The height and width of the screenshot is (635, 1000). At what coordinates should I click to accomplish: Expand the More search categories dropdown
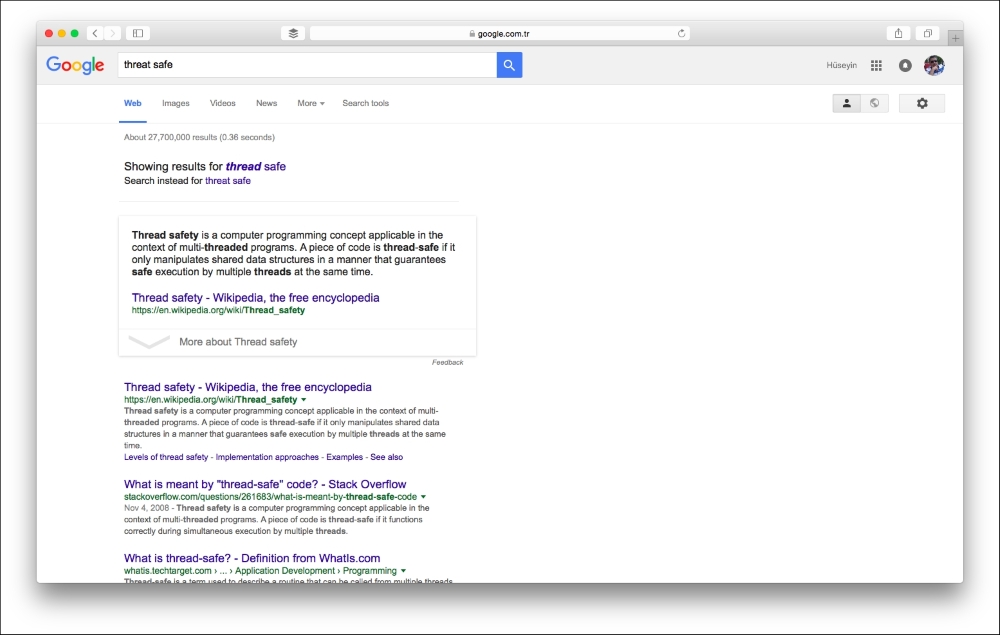coord(311,103)
